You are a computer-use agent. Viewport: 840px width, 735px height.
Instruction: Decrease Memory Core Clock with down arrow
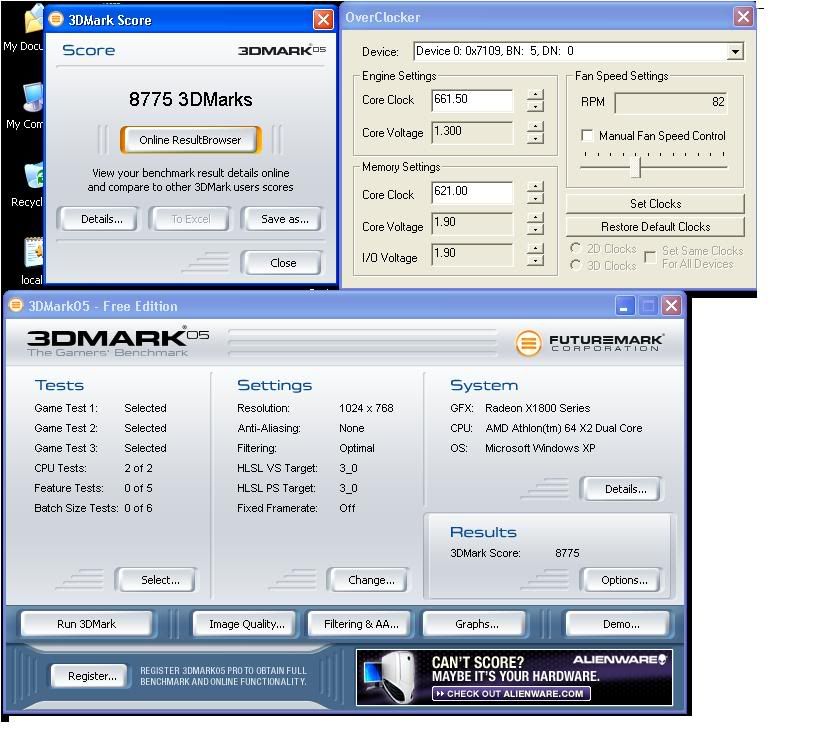click(x=535, y=198)
